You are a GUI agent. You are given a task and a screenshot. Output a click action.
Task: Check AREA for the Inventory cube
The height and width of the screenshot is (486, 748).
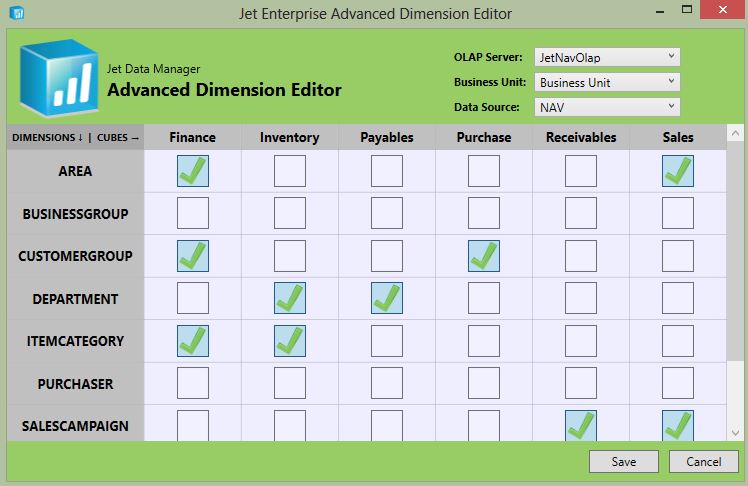[290, 171]
